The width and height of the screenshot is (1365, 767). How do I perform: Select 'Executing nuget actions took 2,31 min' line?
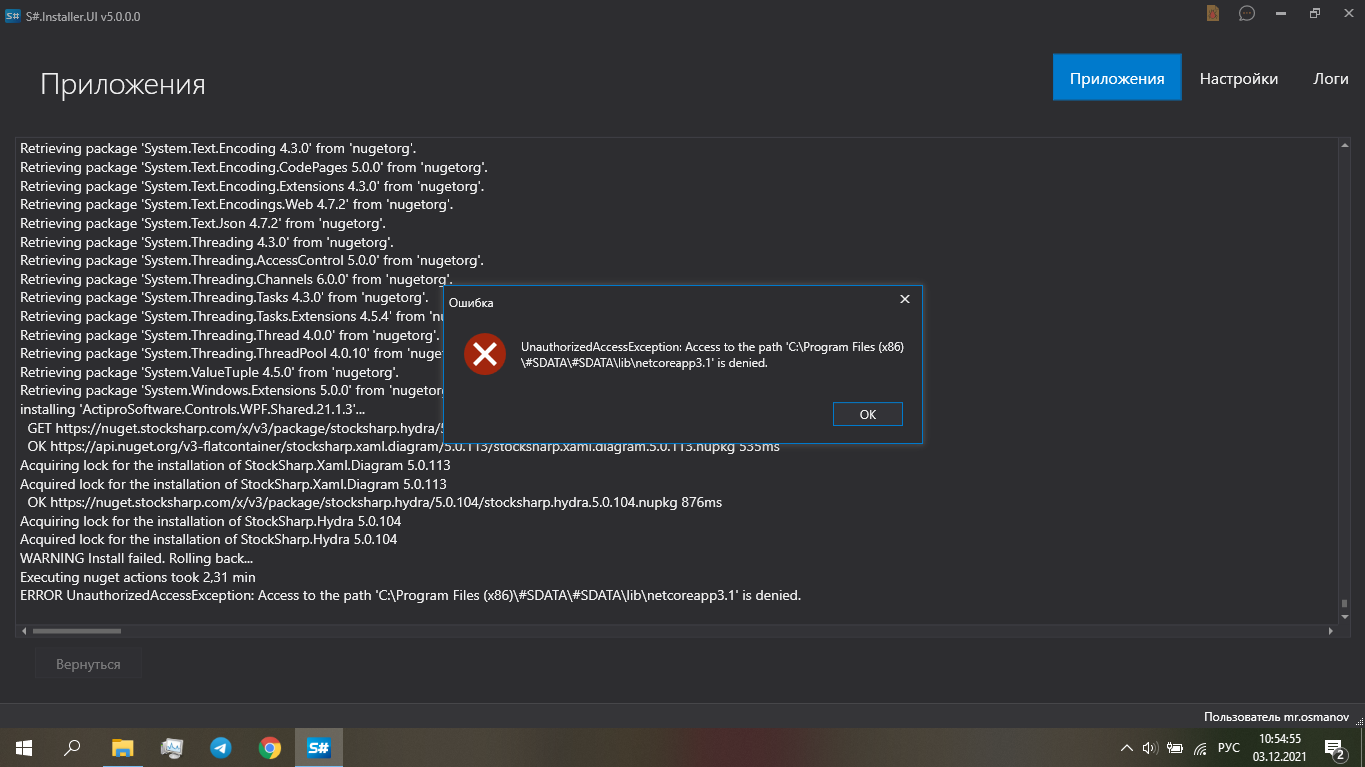tap(138, 577)
